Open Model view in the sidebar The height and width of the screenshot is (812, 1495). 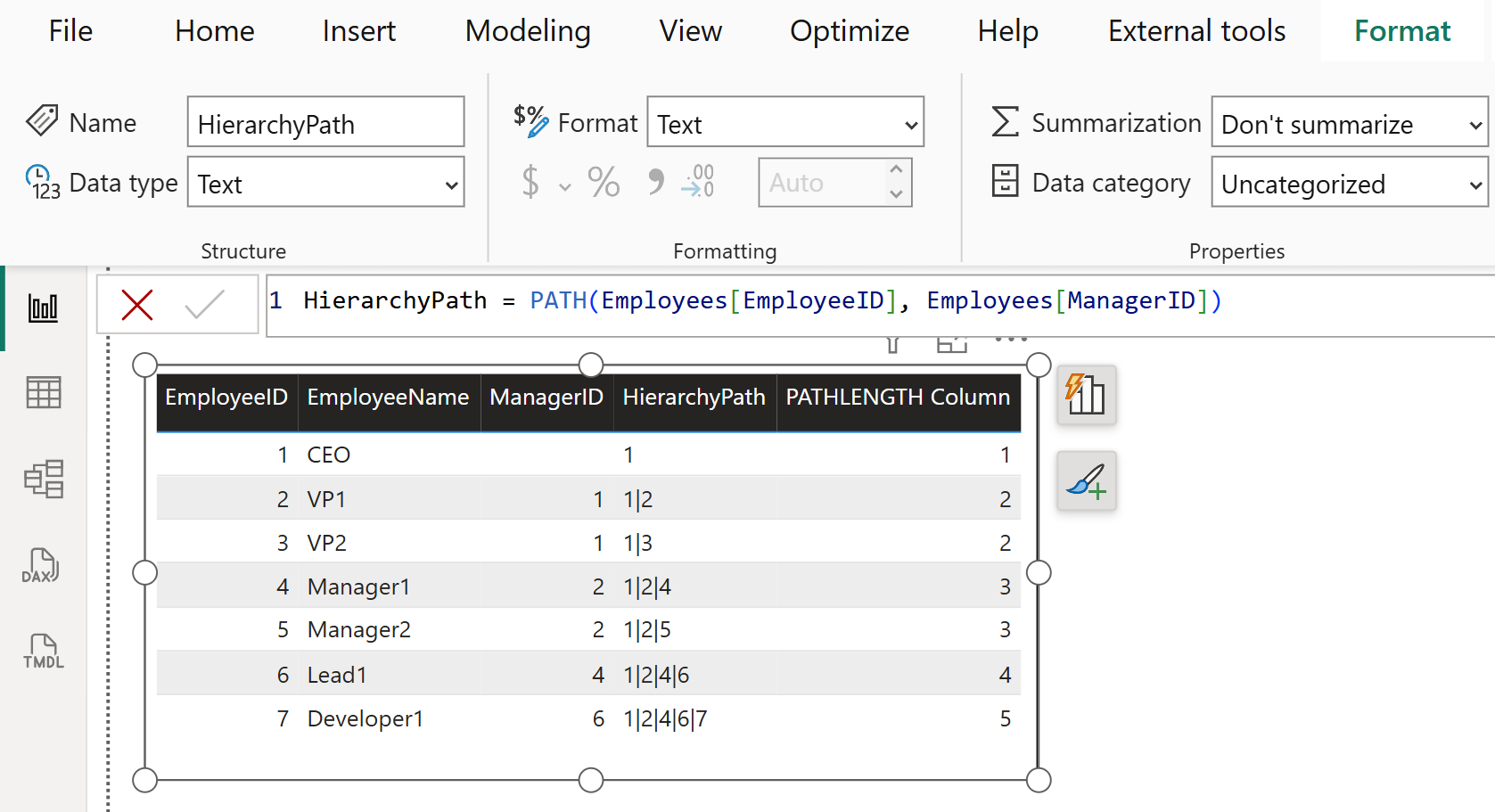click(x=43, y=479)
